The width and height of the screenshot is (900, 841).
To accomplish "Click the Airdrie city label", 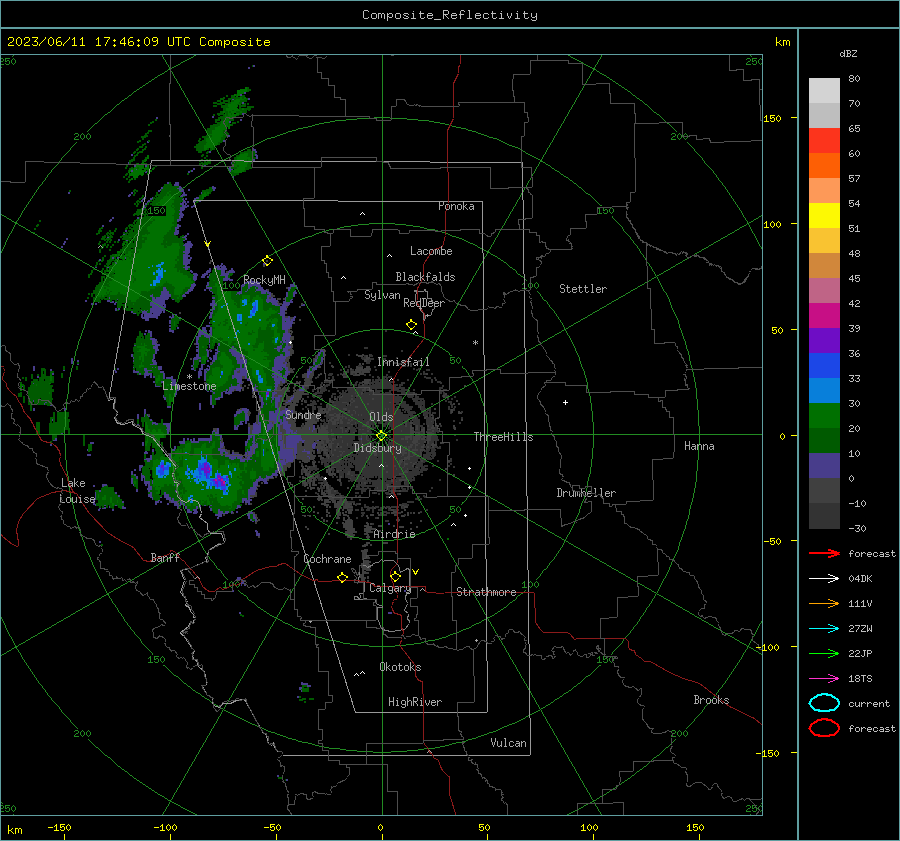I will (x=394, y=534).
